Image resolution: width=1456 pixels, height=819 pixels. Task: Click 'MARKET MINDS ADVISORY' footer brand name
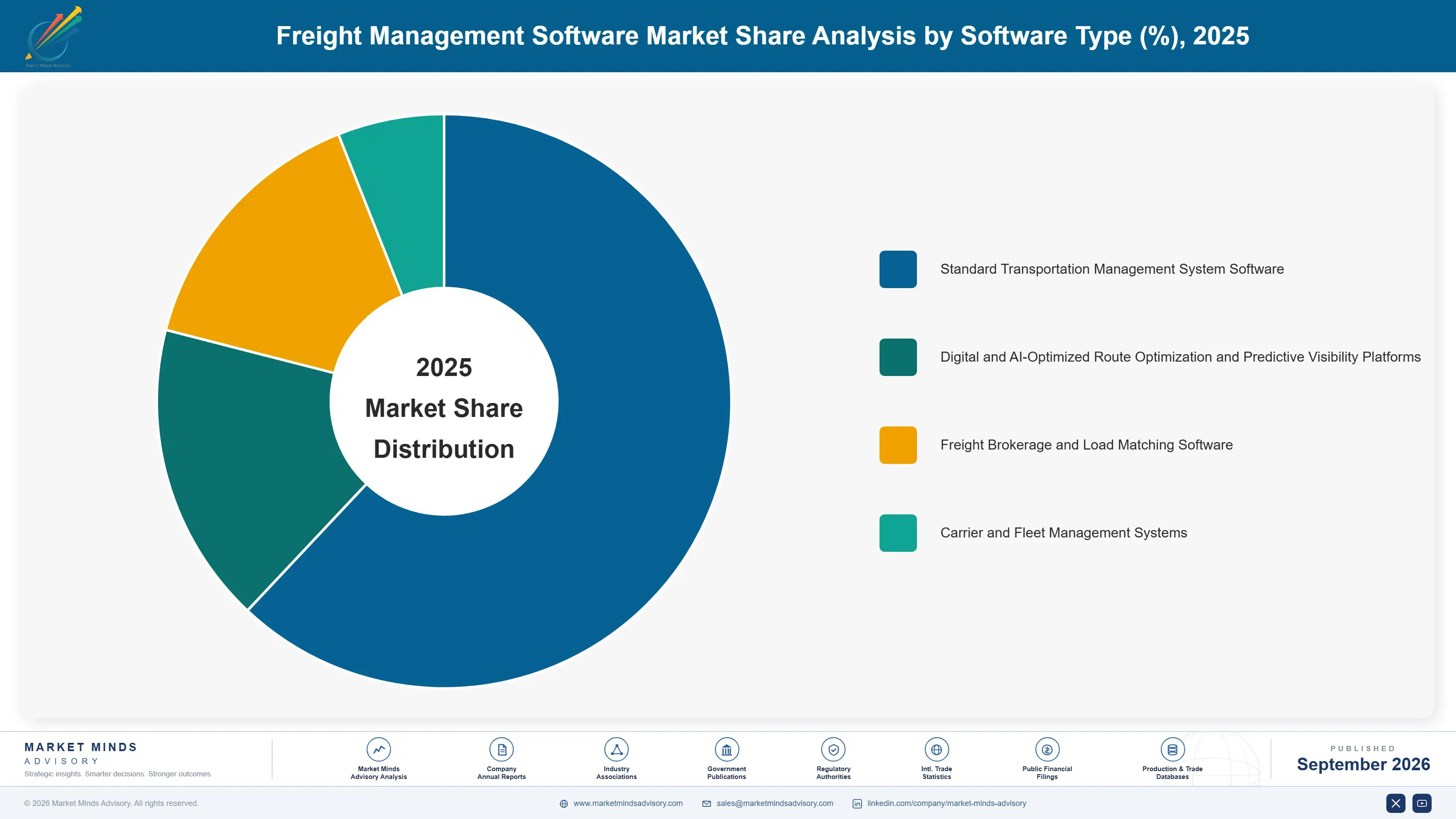(x=81, y=753)
